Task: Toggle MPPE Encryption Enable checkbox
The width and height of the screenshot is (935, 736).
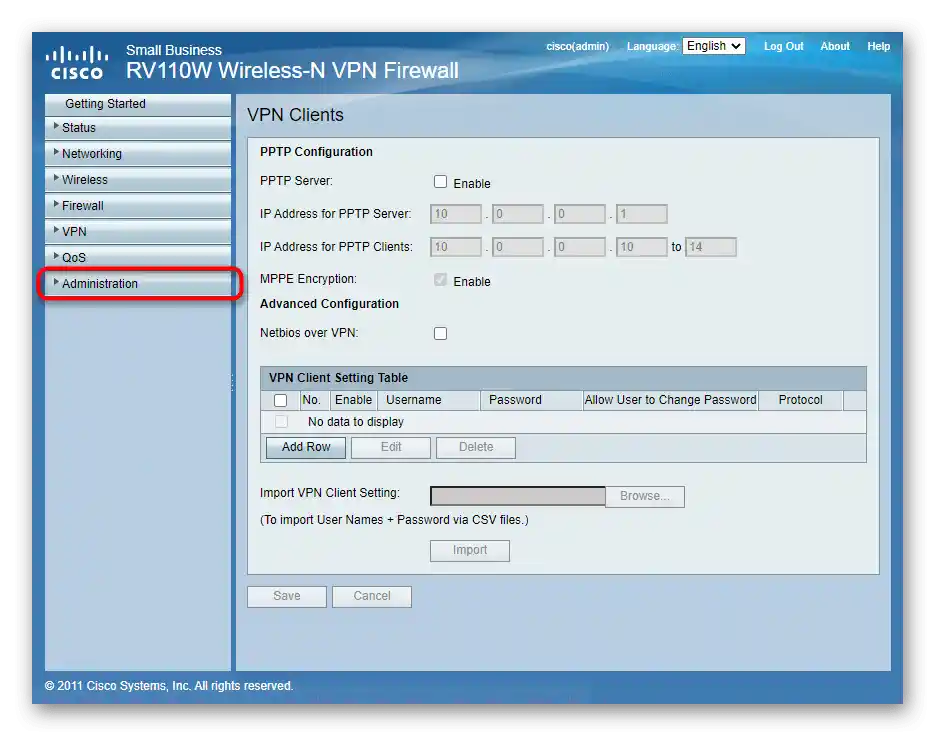Action: (440, 280)
